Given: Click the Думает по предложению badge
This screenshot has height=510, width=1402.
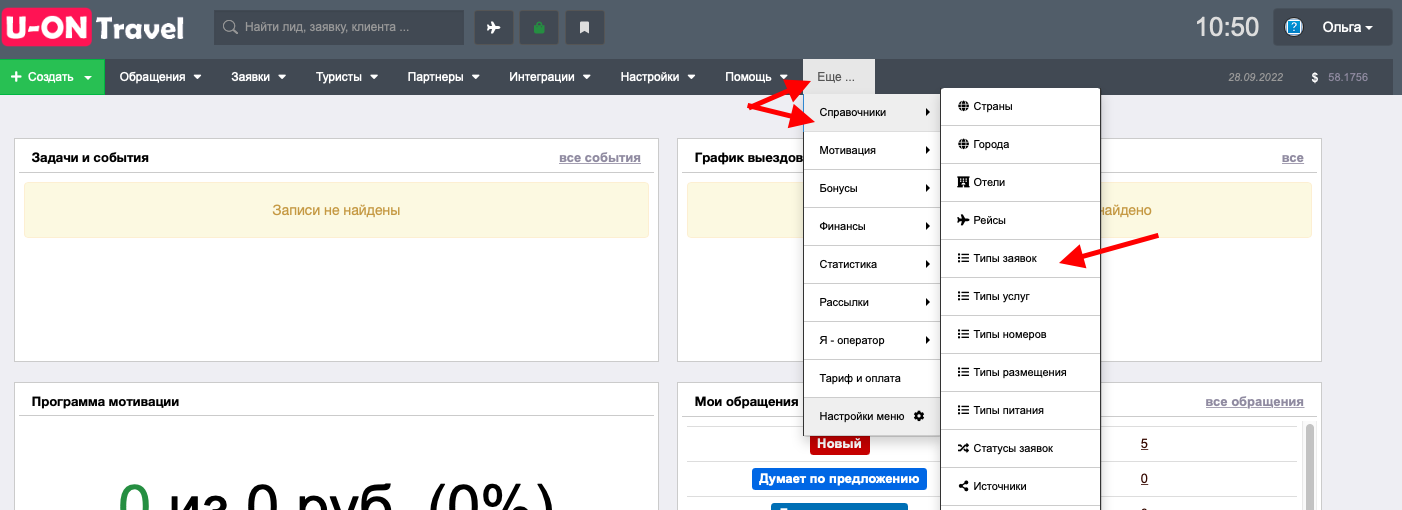Looking at the screenshot, I should [x=840, y=479].
